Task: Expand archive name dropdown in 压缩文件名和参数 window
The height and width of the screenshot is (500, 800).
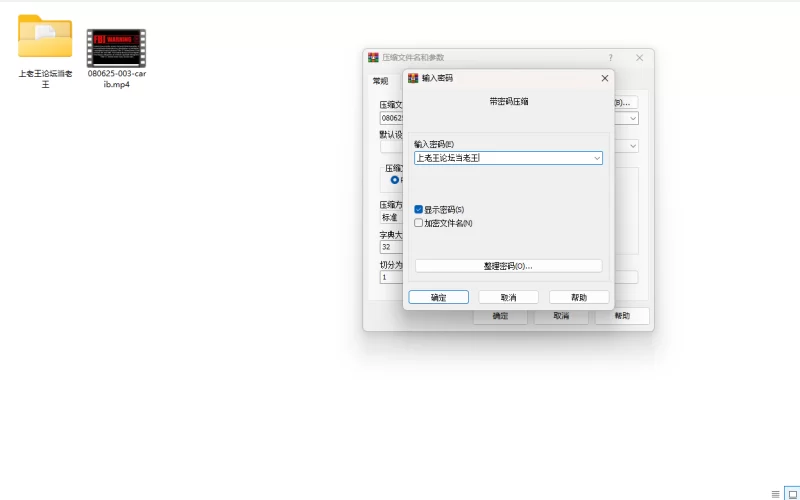Action: pos(633,118)
